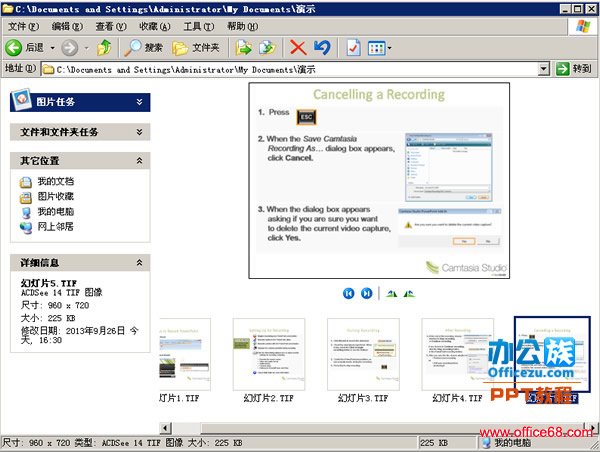Click the horizontal scrollbar left arrow
Screen dimensions: 600x452
pos(165,428)
